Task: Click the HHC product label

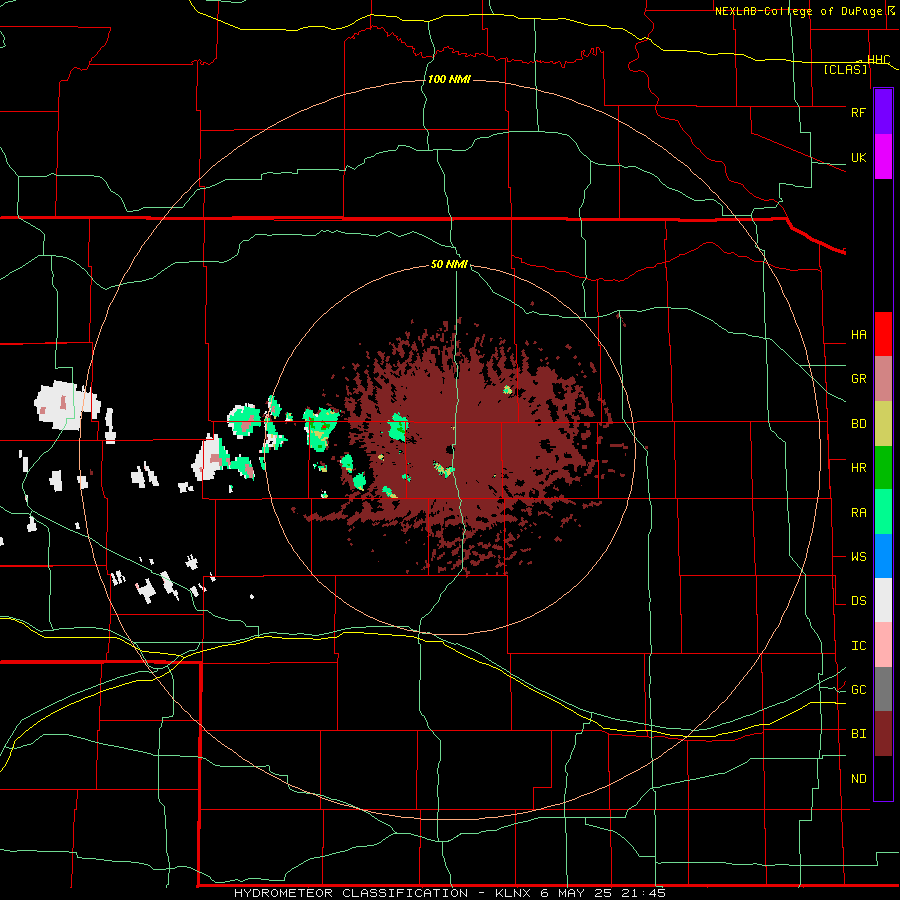Action: point(879,59)
